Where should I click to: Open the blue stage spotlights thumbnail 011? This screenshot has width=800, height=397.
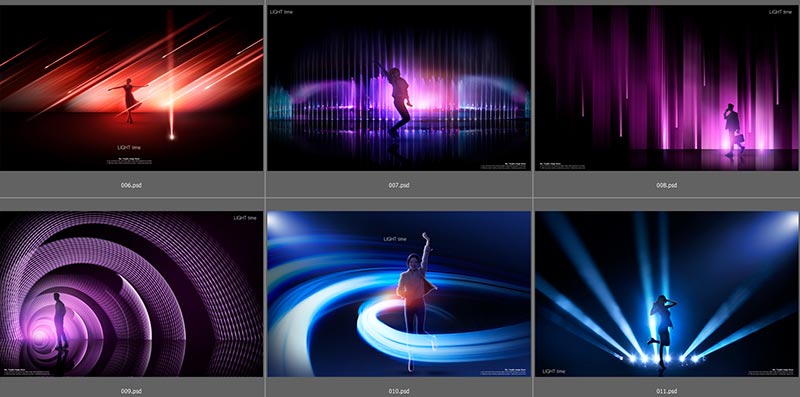[667, 294]
